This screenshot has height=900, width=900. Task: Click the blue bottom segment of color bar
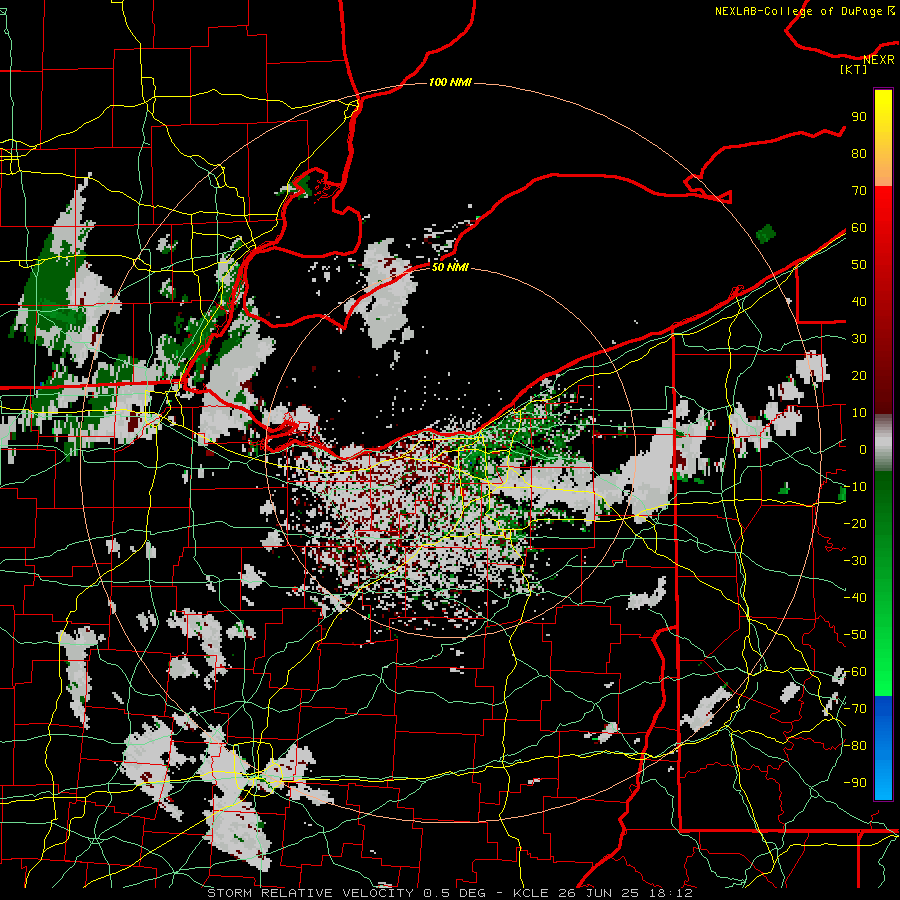(x=883, y=747)
